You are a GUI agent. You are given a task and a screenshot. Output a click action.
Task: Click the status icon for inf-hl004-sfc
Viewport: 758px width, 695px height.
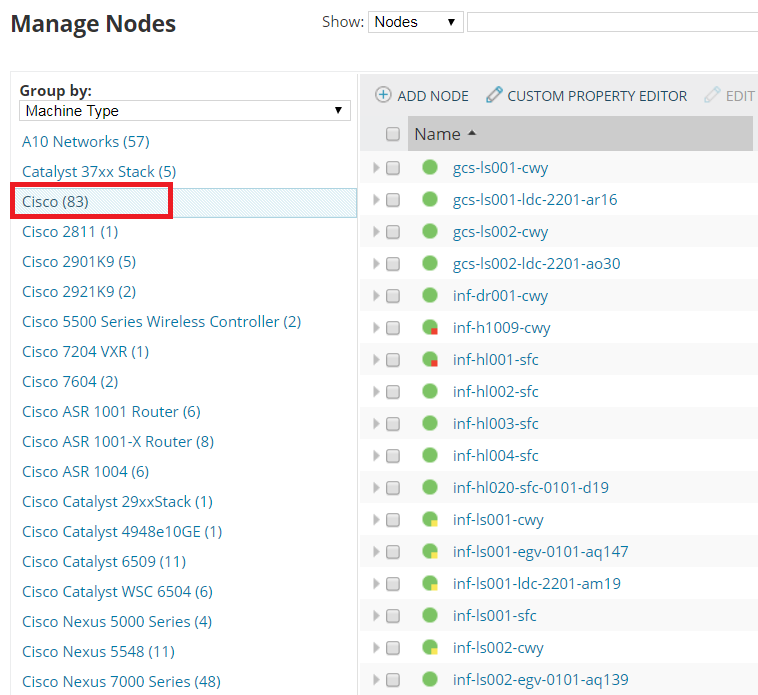click(430, 455)
